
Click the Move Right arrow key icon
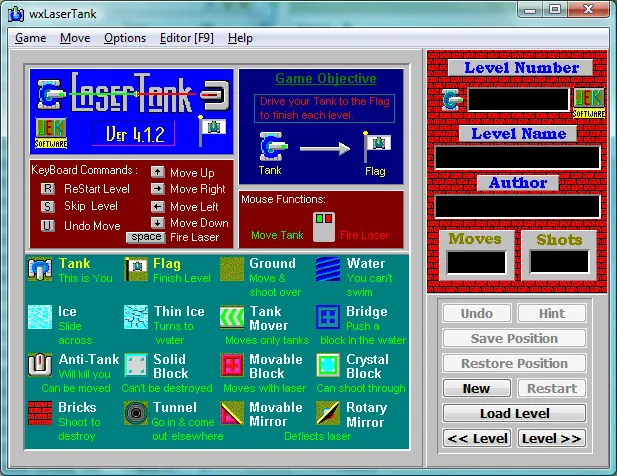[x=157, y=189]
